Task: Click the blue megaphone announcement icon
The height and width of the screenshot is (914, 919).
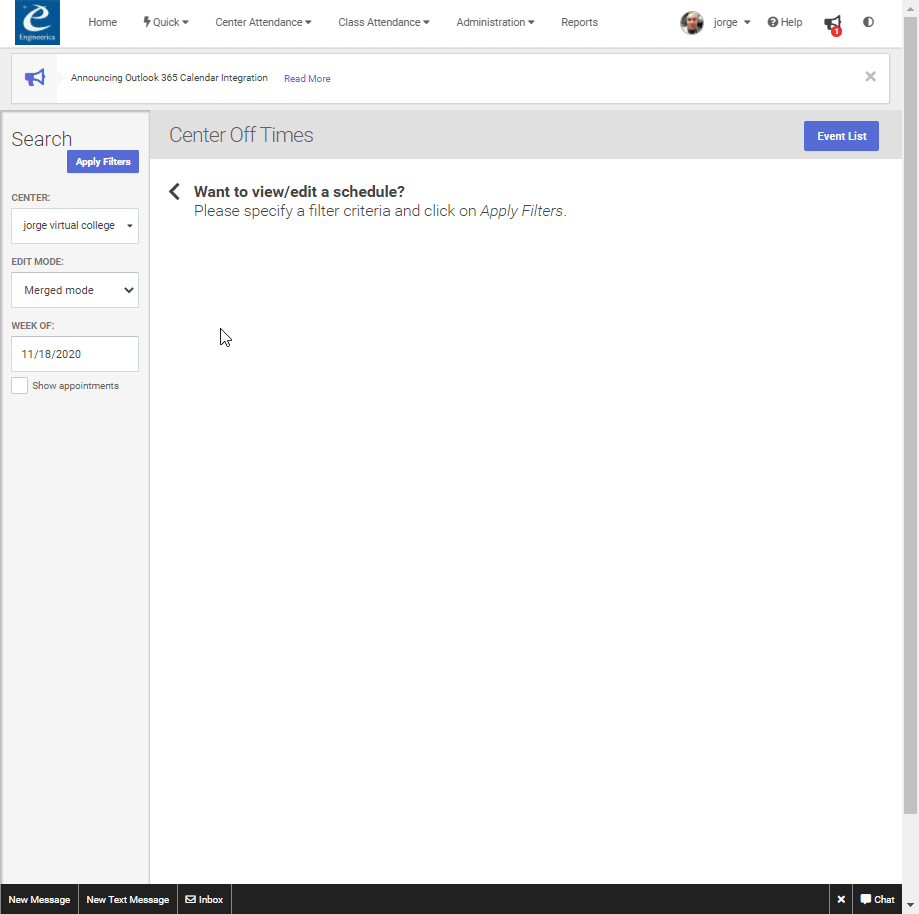Action: tap(35, 78)
